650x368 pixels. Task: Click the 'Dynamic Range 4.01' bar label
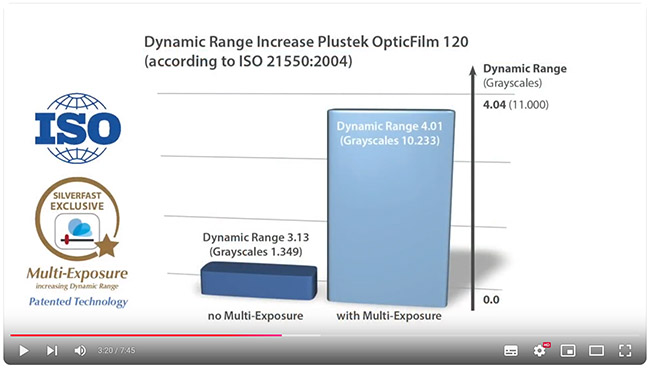(x=390, y=126)
